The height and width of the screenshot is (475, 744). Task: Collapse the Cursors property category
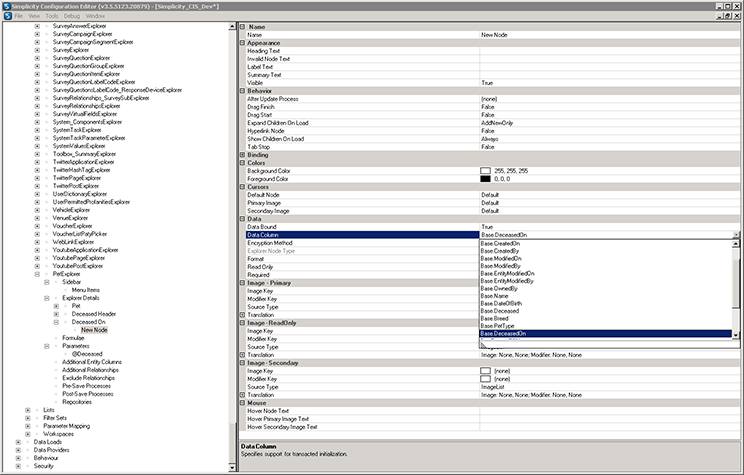pos(242,187)
